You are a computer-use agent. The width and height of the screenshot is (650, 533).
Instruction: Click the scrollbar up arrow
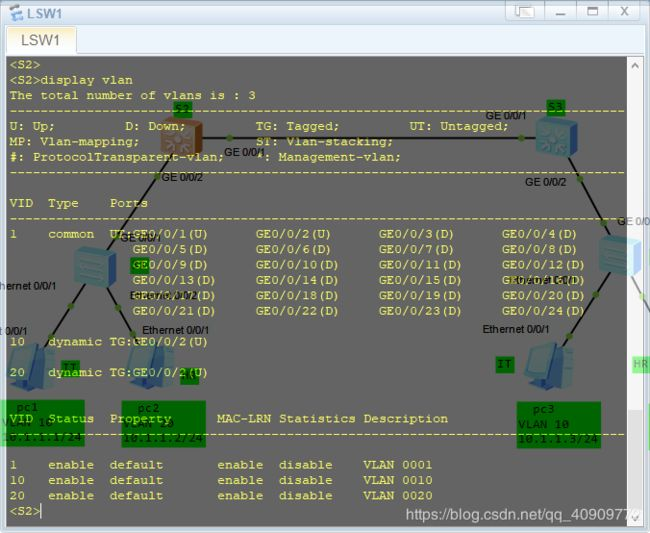635,65
